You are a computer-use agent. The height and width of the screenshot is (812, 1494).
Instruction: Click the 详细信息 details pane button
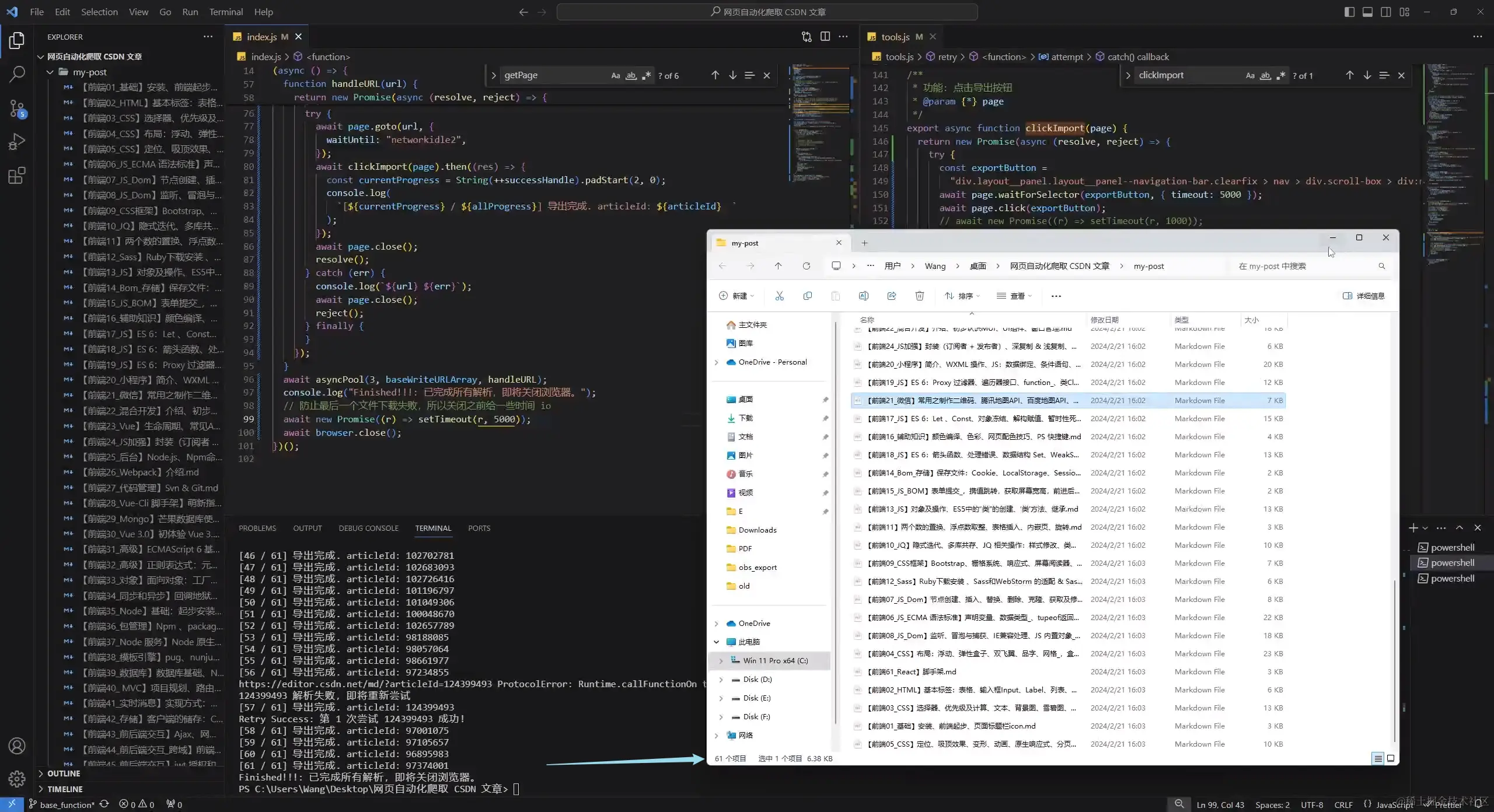pyautogui.click(x=1363, y=296)
